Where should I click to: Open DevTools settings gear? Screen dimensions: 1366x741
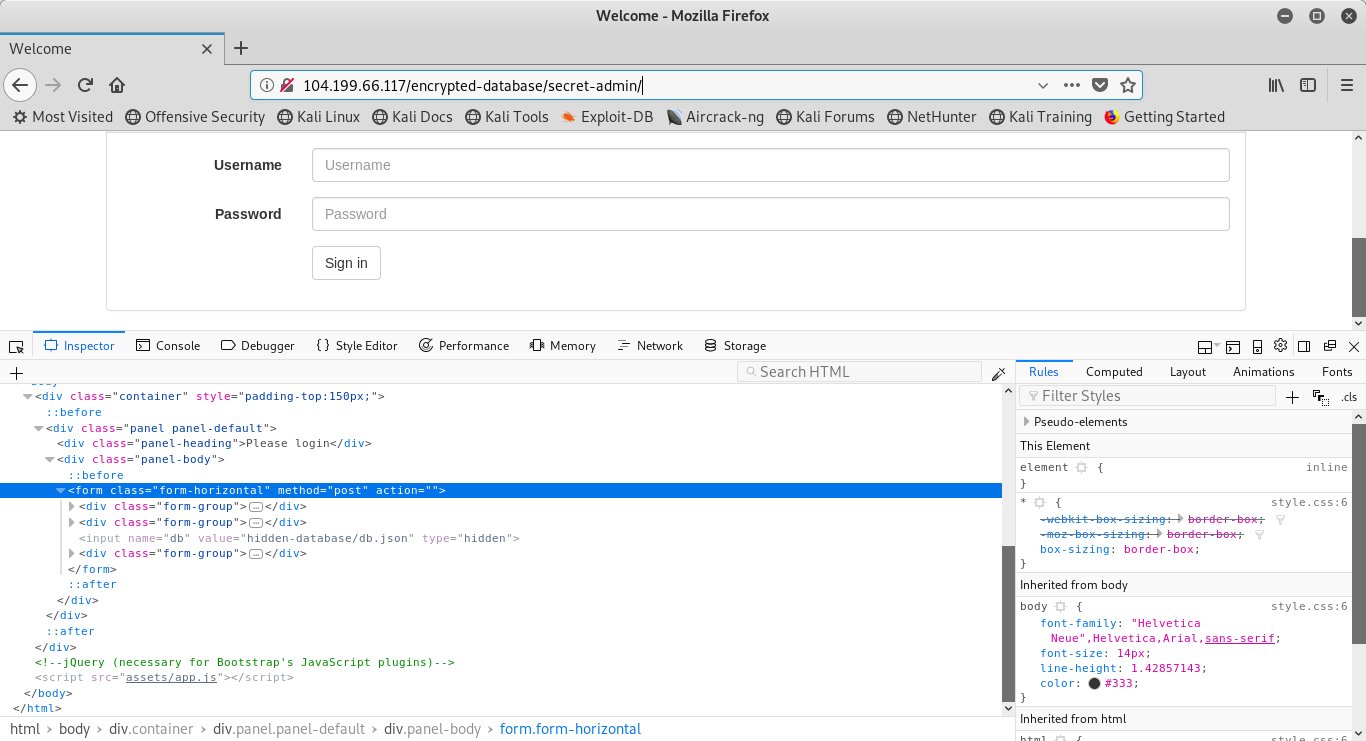[1281, 346]
